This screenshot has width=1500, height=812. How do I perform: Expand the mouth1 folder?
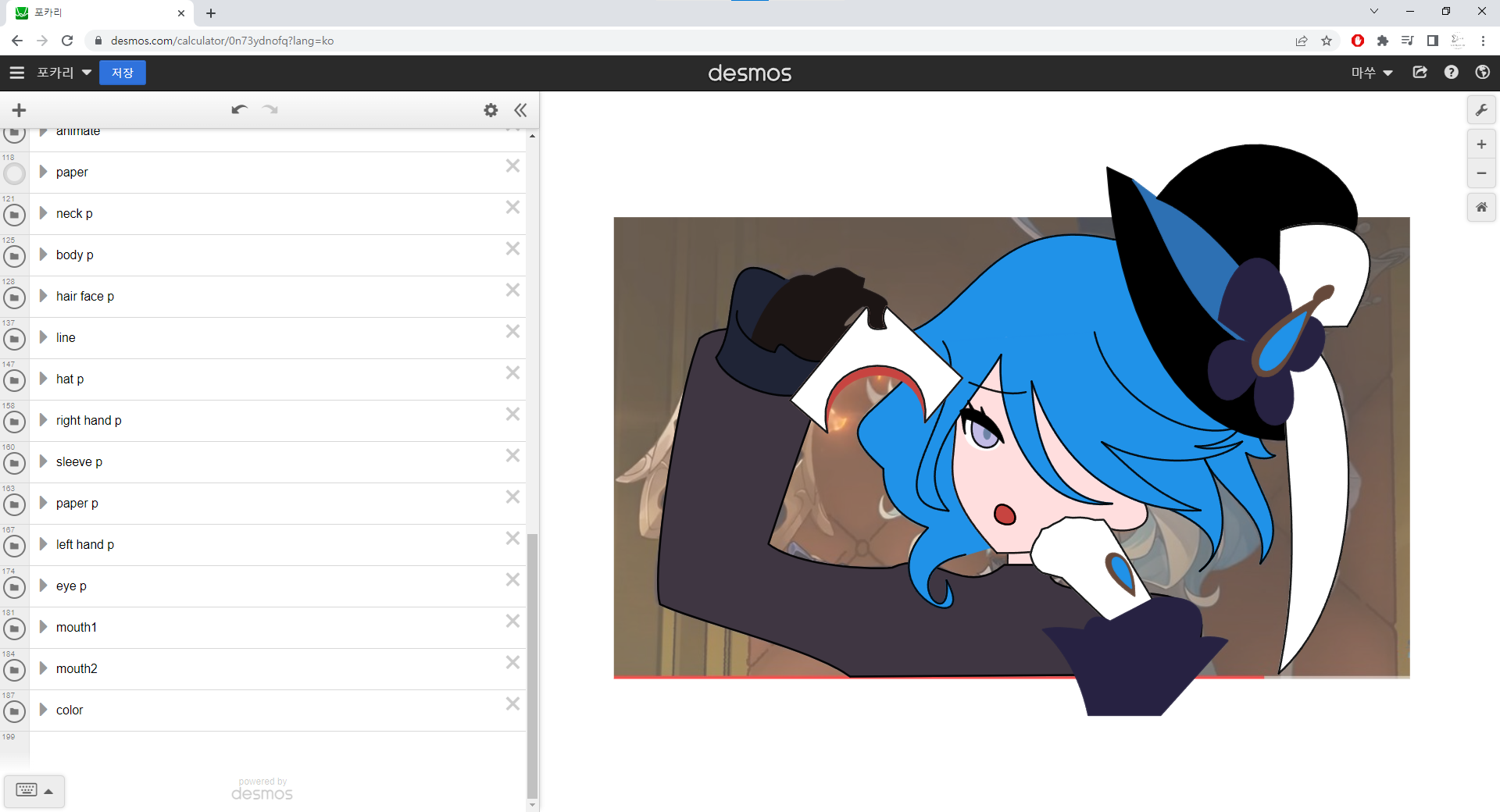[44, 627]
